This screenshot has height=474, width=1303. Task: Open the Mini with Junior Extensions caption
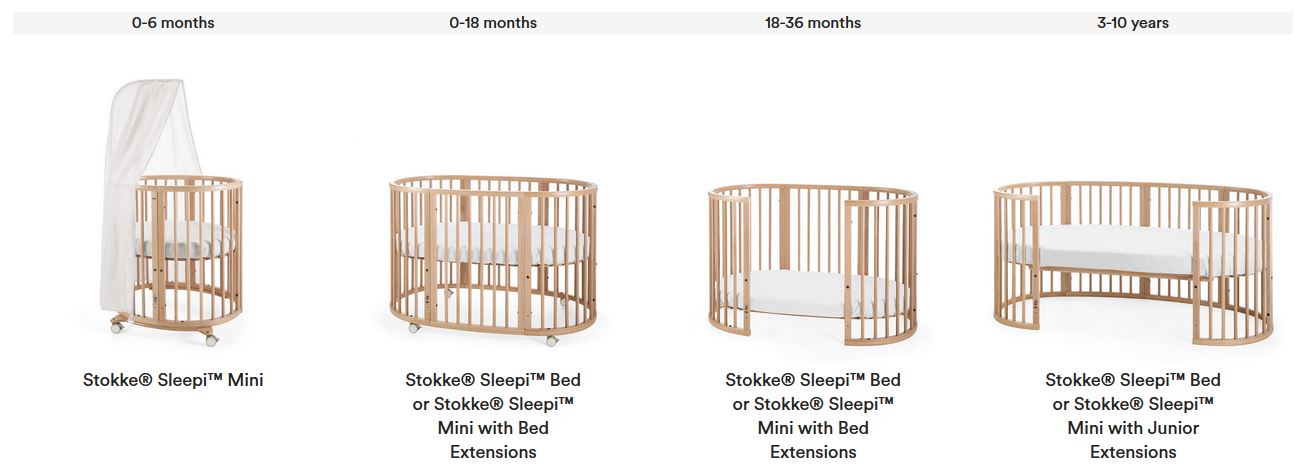point(1133,416)
